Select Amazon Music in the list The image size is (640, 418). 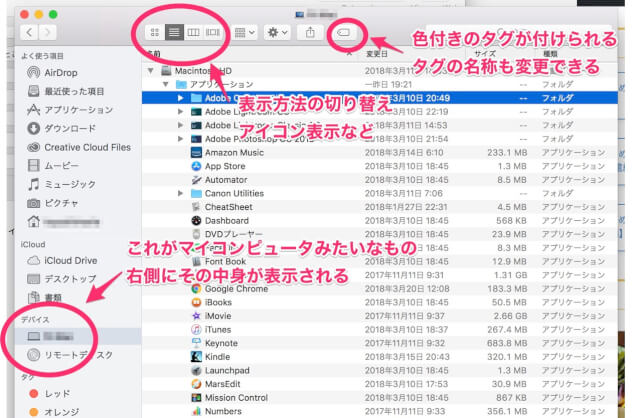(x=234, y=153)
